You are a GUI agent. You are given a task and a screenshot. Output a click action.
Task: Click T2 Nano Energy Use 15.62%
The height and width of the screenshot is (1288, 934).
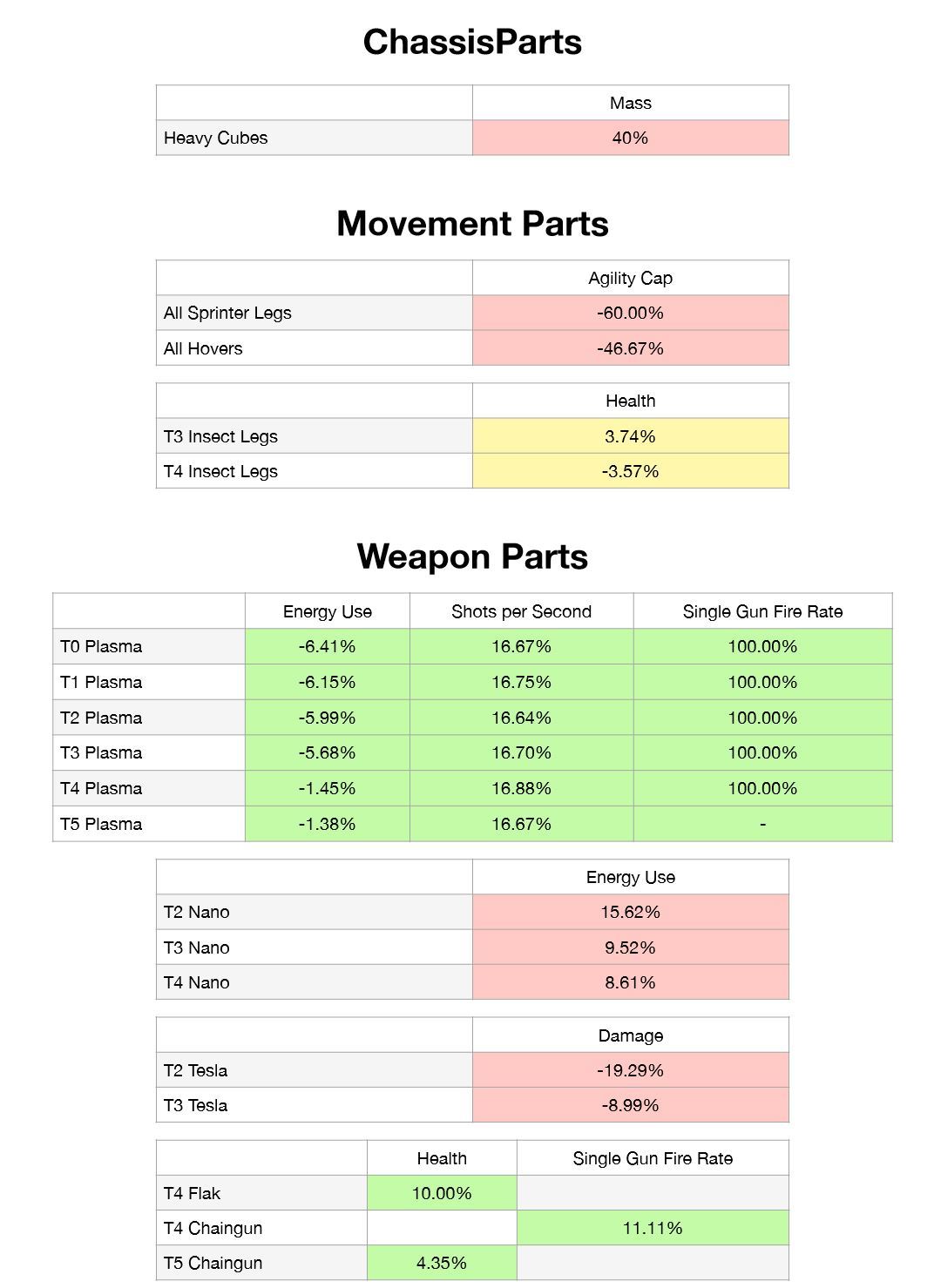631,912
